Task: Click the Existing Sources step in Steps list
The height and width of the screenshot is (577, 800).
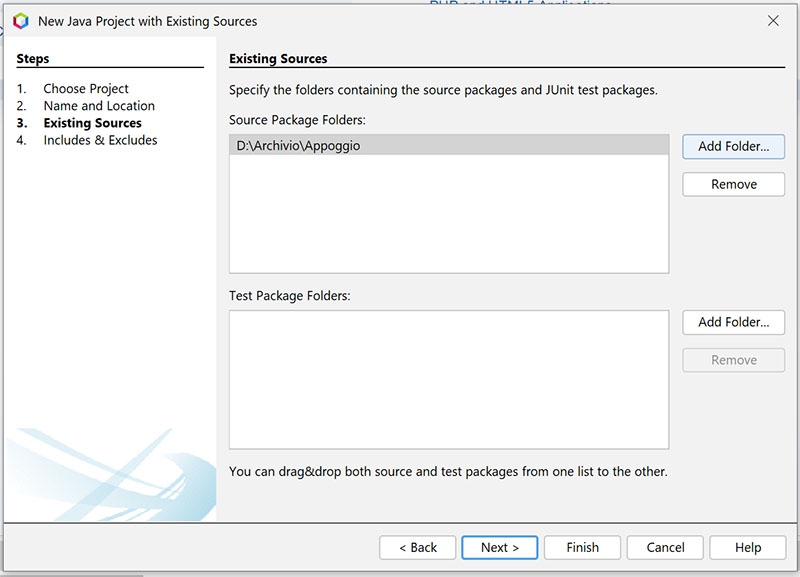Action: coord(92,123)
